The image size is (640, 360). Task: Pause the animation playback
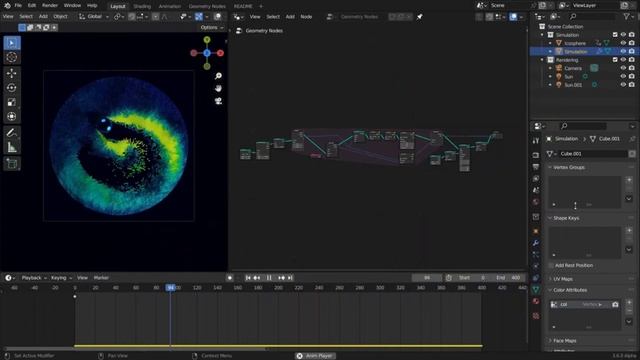pyautogui.click(x=269, y=278)
